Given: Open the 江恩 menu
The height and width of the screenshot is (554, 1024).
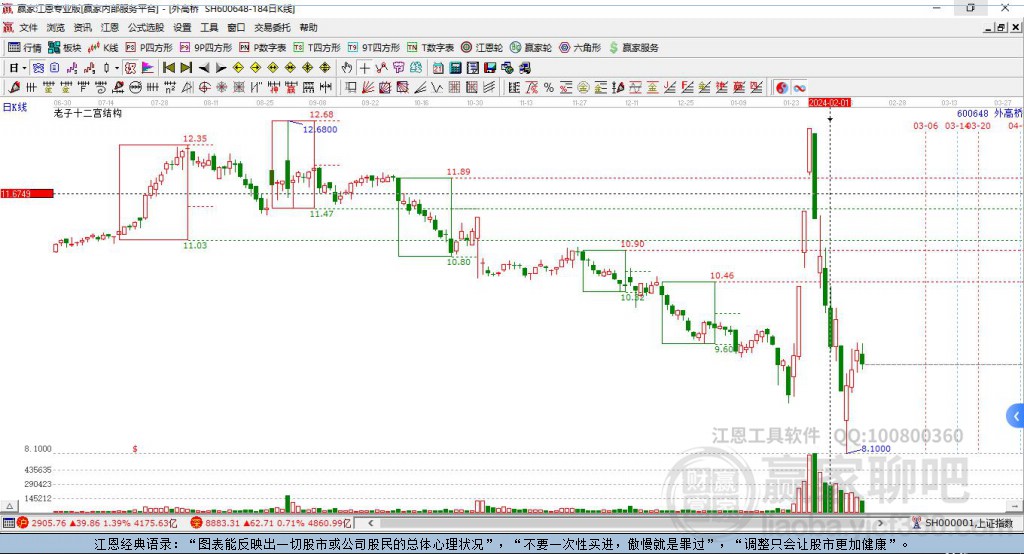Looking at the screenshot, I should point(110,27).
